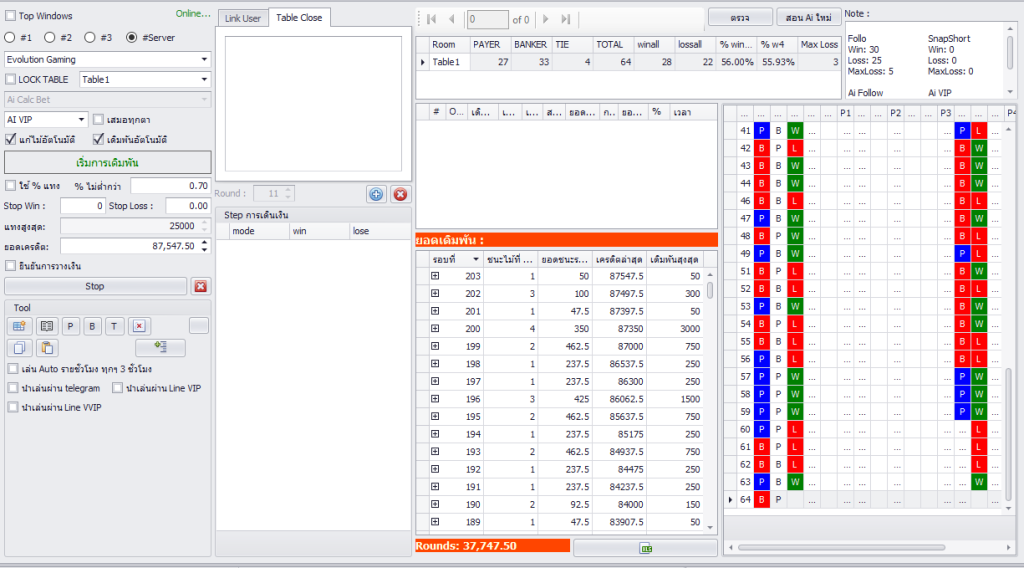
Task: Click the Stop Win input field
Action: tap(82, 206)
